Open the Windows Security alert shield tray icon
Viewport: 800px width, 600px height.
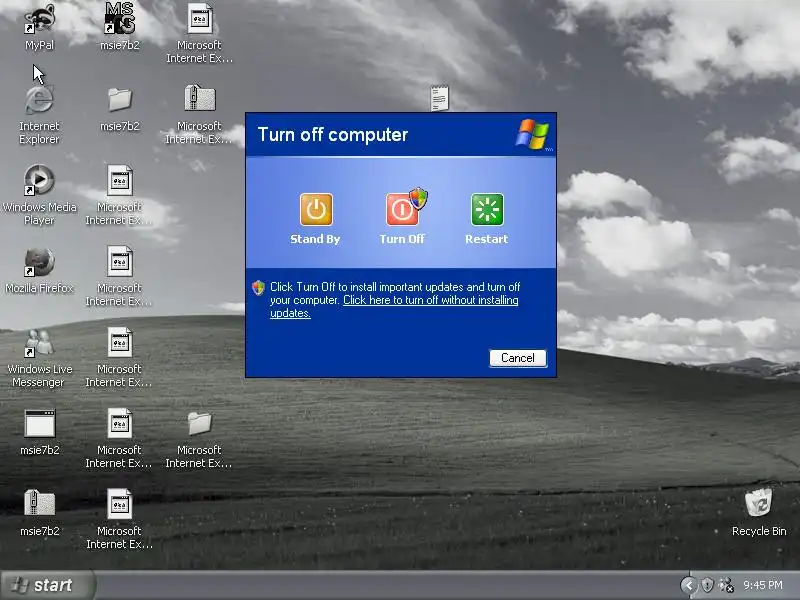(x=707, y=585)
